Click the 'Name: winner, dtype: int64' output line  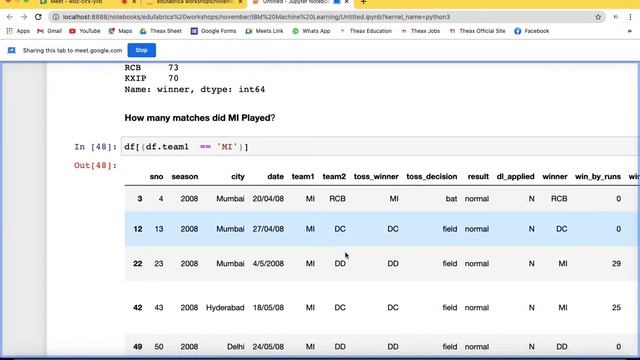click(x=195, y=89)
